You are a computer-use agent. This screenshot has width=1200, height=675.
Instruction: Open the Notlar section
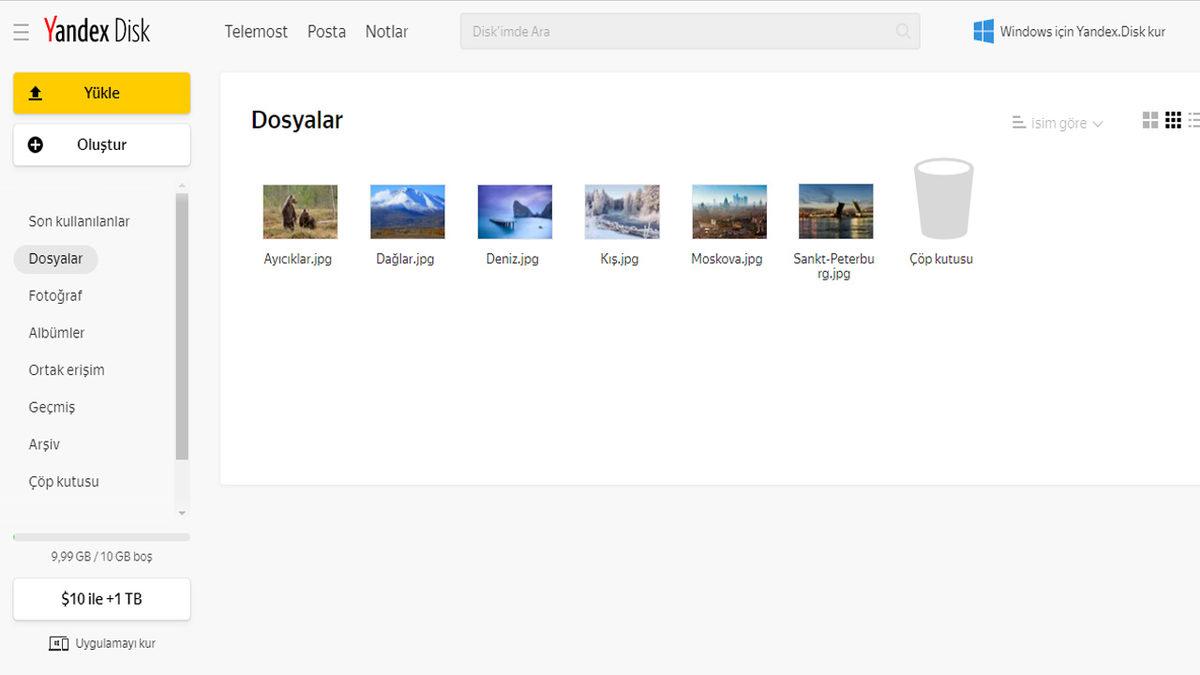(387, 31)
